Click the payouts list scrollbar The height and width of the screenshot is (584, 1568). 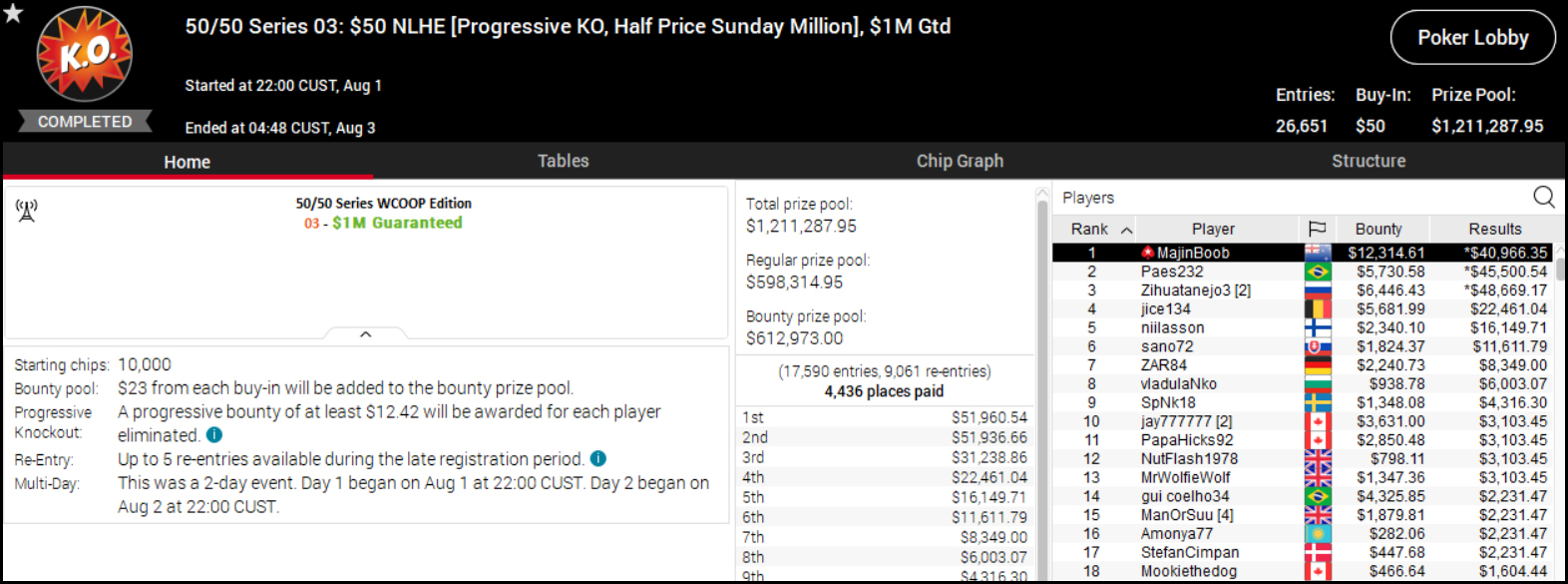coord(1043,379)
